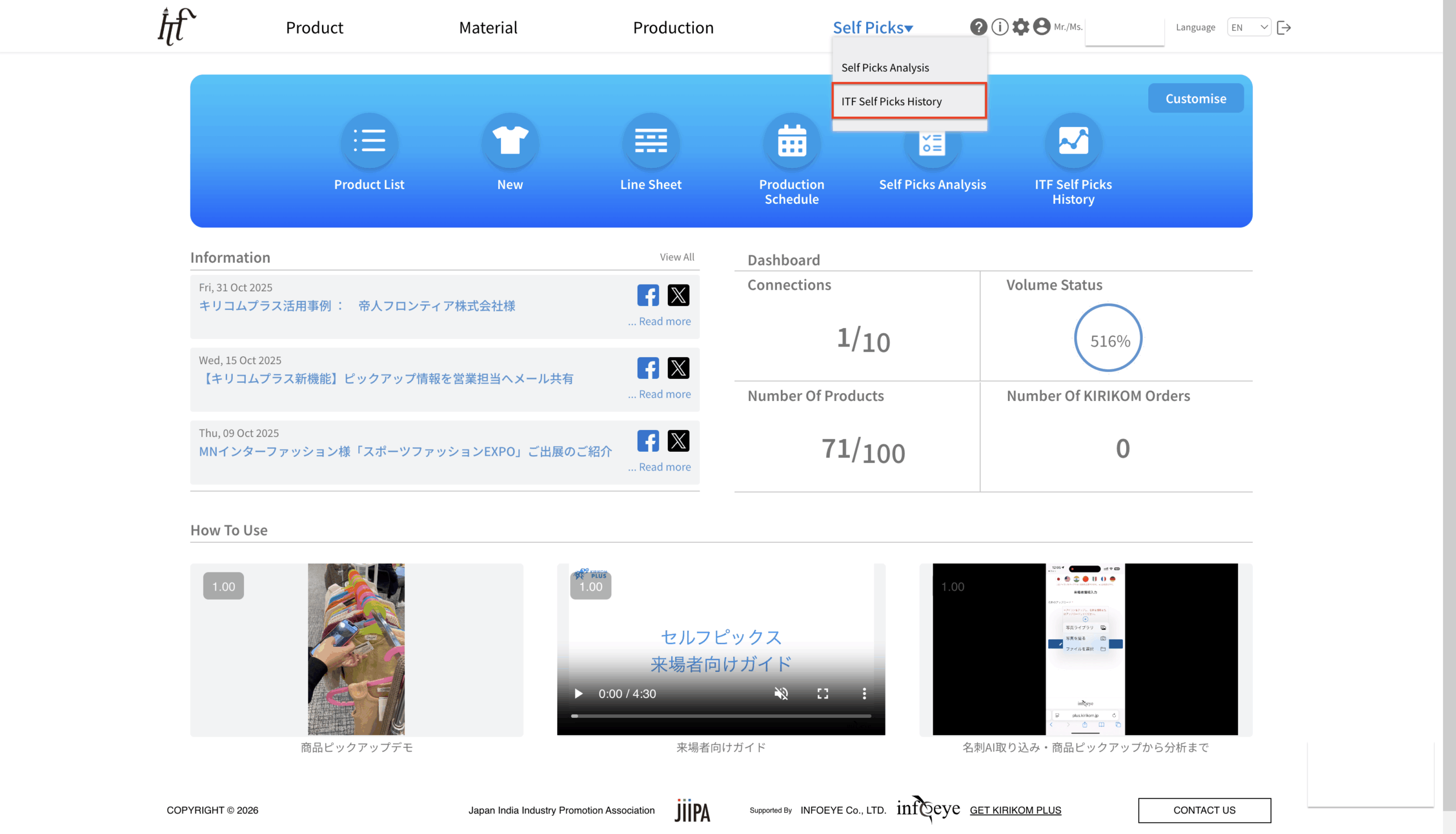The width and height of the screenshot is (1456, 834).
Task: Play the visitor guide video
Action: [x=578, y=693]
